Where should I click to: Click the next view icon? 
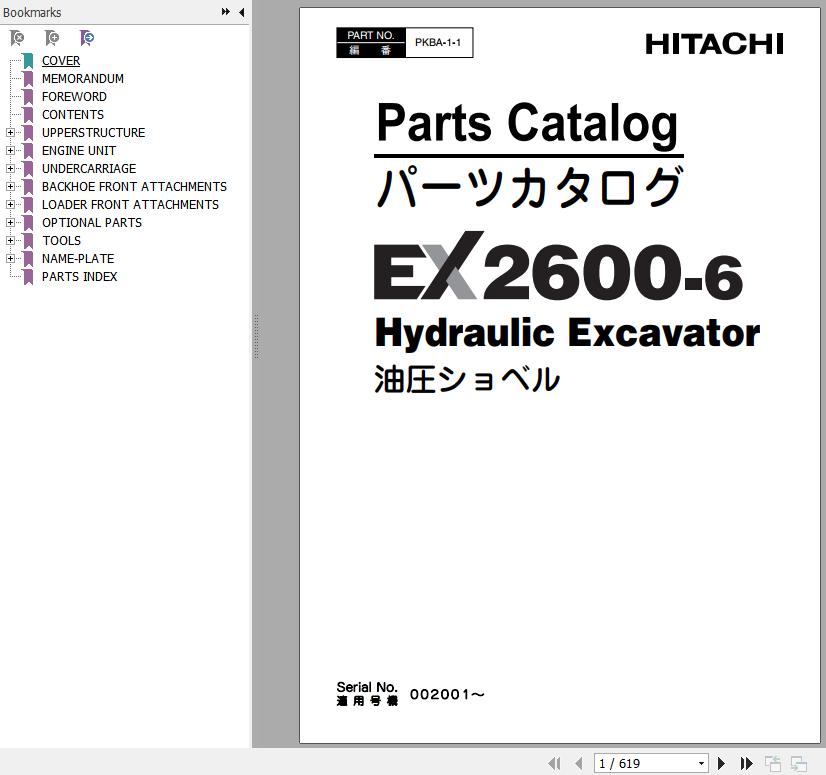[798, 763]
